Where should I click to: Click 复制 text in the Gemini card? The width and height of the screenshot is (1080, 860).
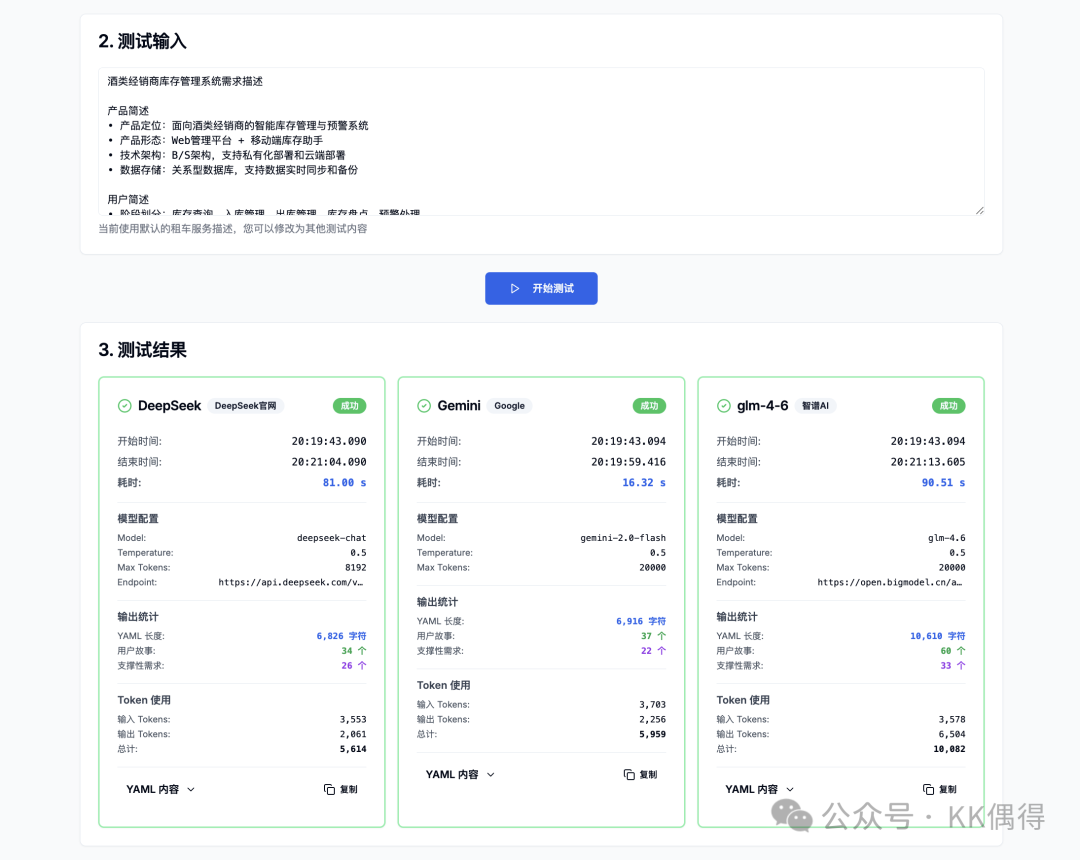[x=648, y=775]
